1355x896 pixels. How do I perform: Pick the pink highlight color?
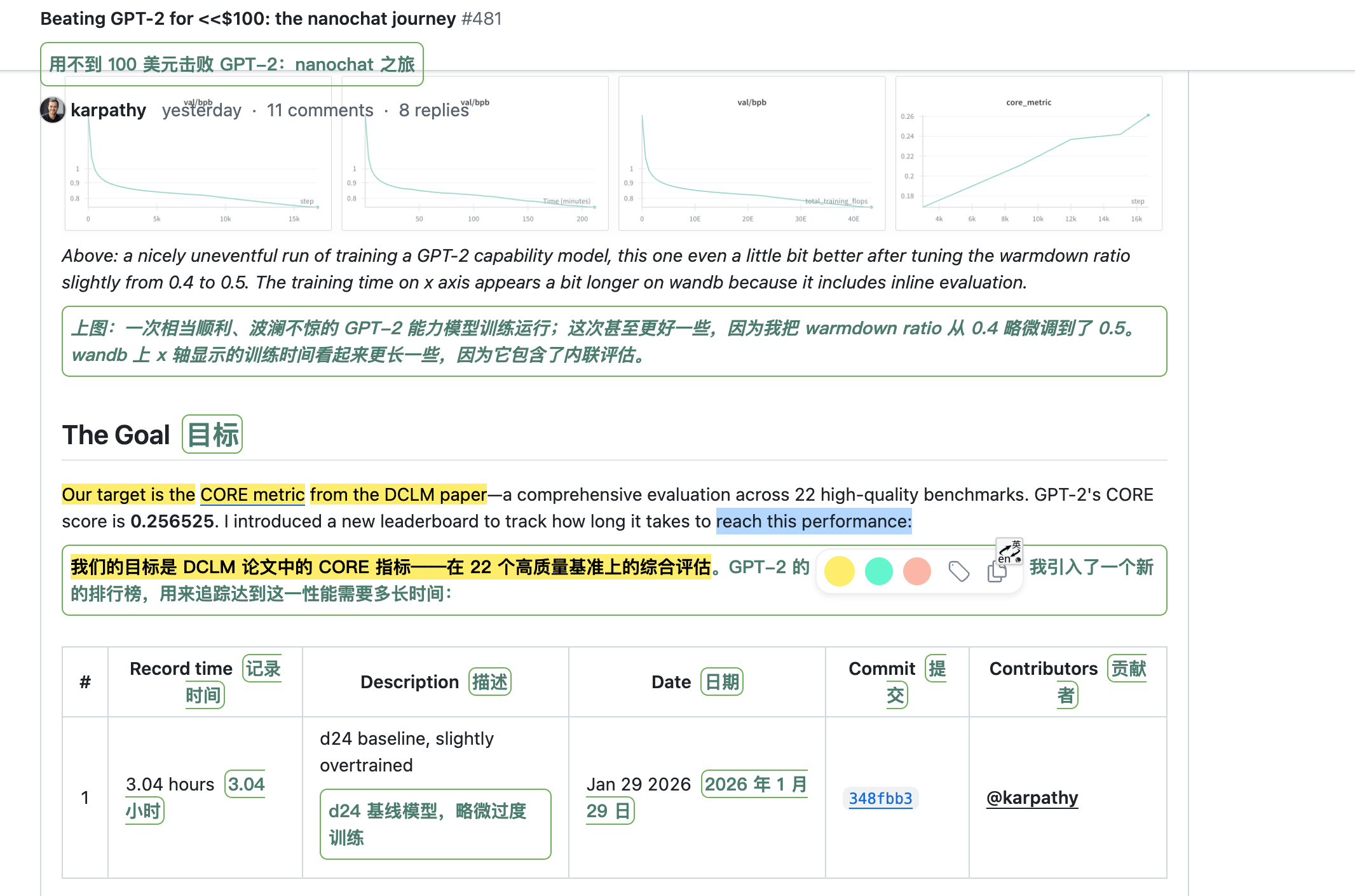916,571
